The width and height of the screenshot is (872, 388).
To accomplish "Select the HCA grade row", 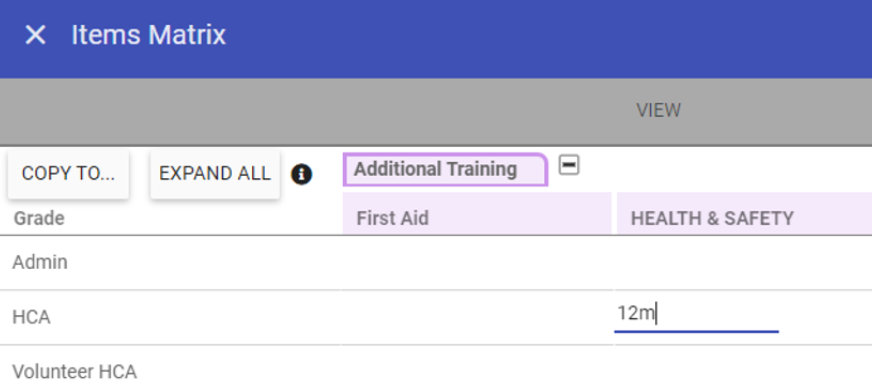I will 436,317.
